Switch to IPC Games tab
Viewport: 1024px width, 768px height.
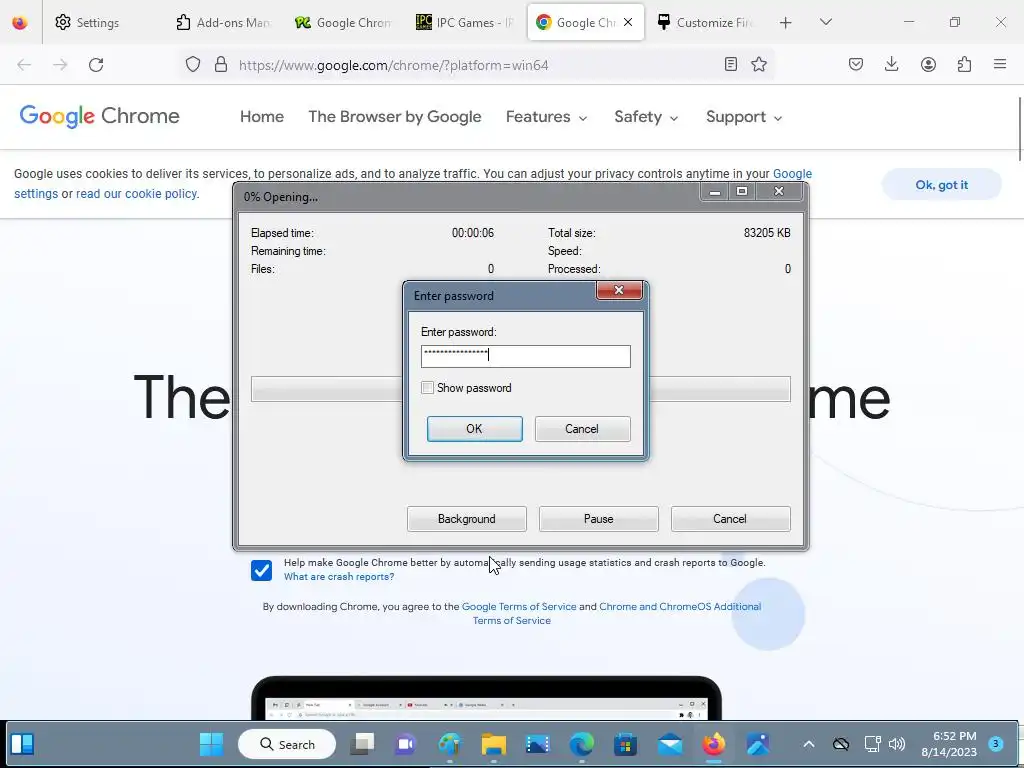click(x=464, y=23)
